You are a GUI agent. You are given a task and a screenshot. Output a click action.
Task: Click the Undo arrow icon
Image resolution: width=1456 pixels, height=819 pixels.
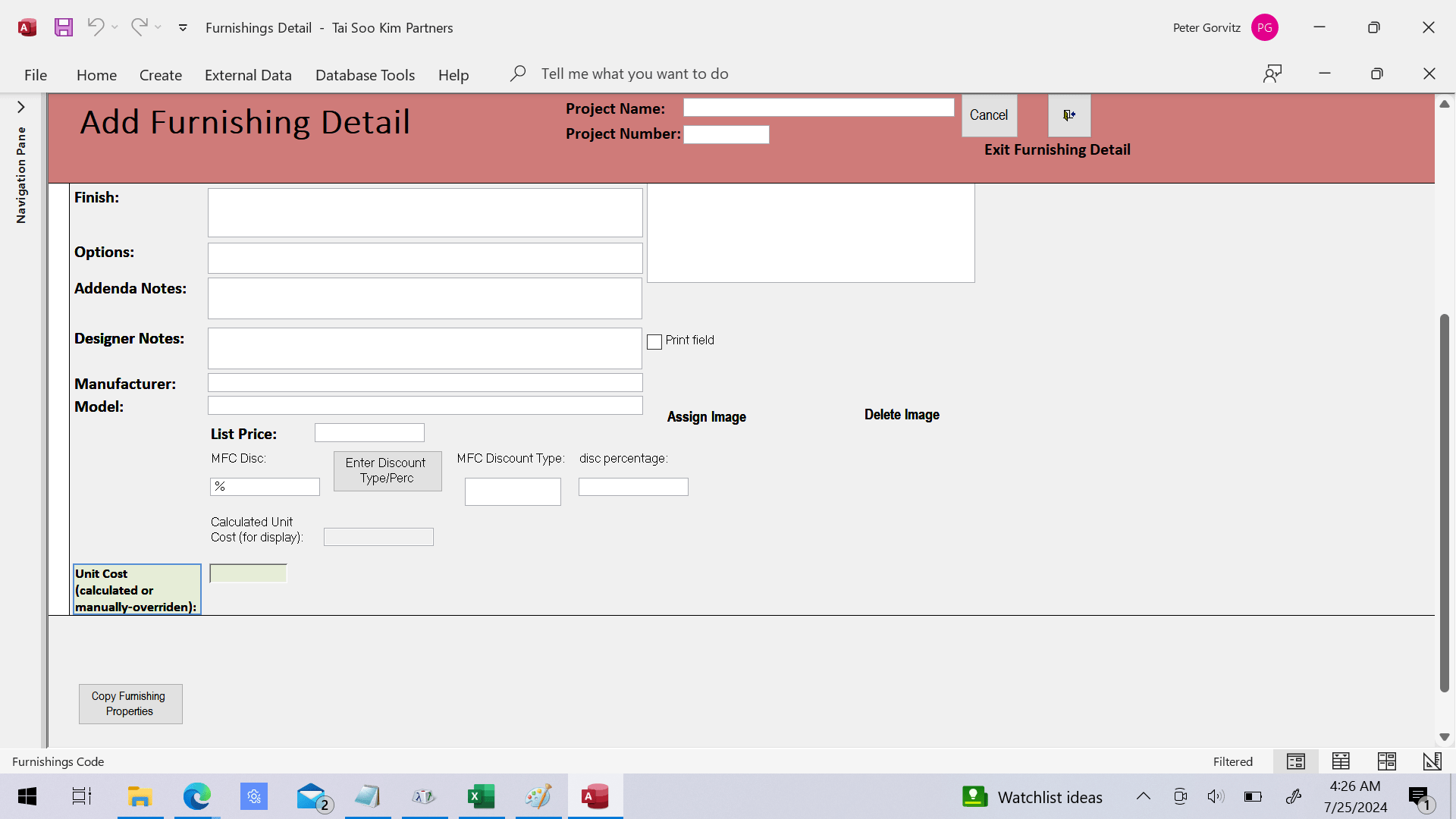point(96,27)
